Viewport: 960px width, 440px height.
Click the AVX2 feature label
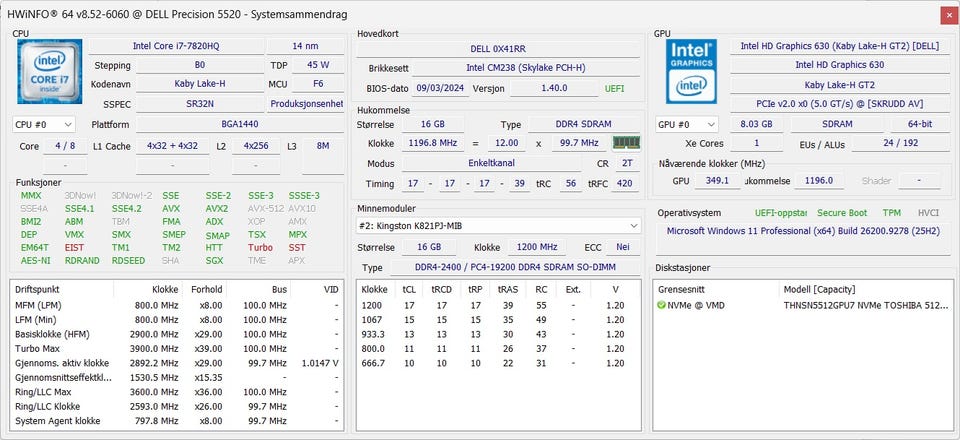click(x=217, y=208)
